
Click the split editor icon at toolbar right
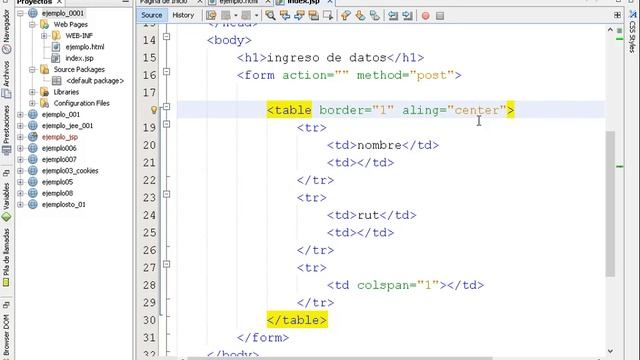(x=617, y=15)
